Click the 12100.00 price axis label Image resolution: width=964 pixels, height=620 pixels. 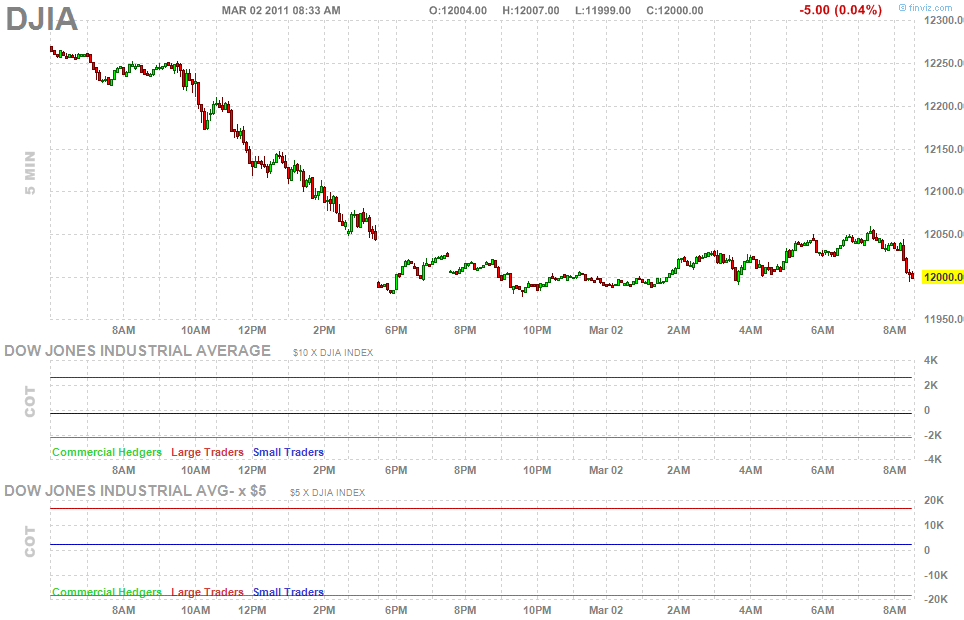point(944,191)
